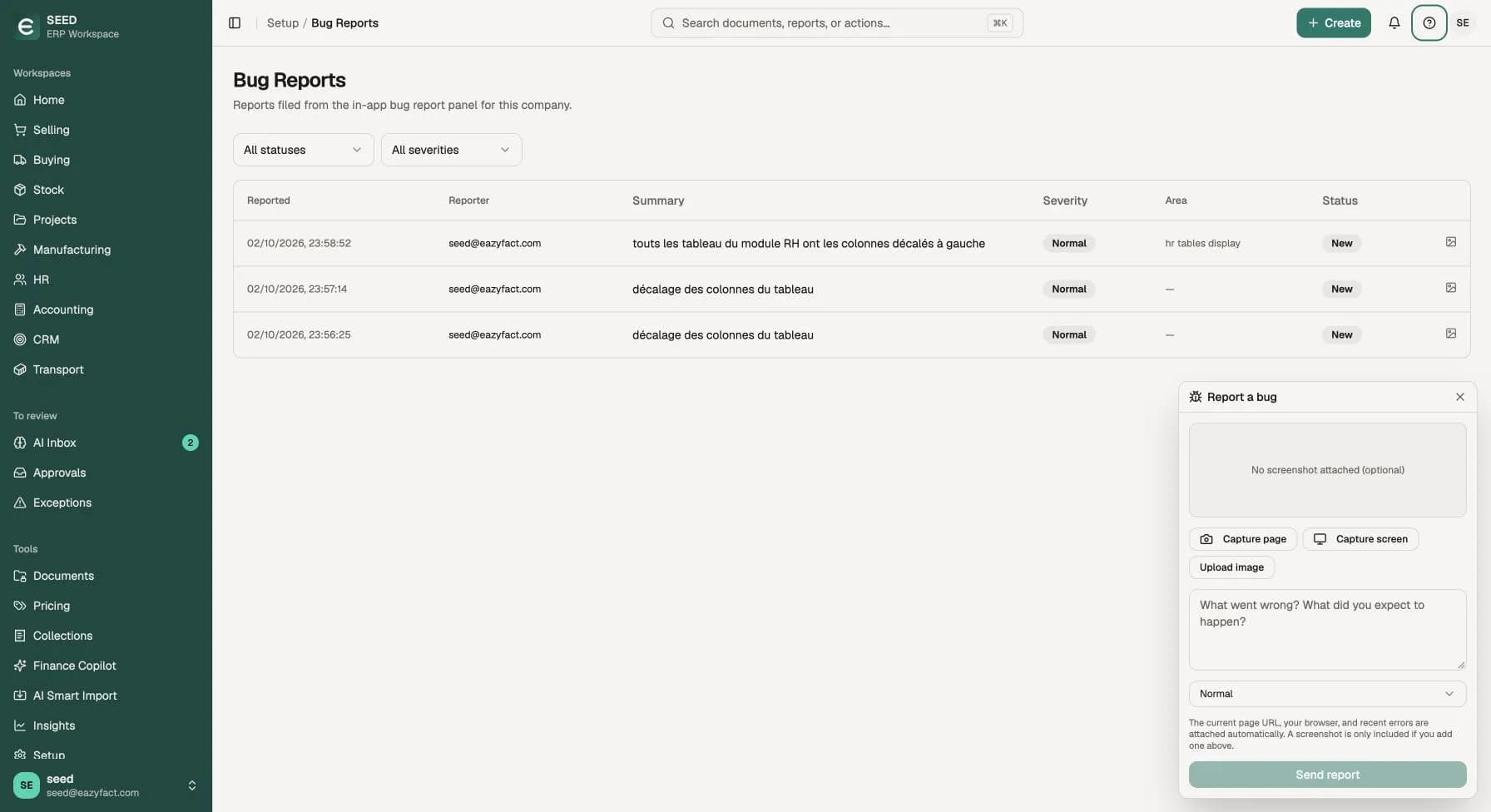Open the Buying workspace
Image resolution: width=1491 pixels, height=812 pixels.
click(106, 160)
